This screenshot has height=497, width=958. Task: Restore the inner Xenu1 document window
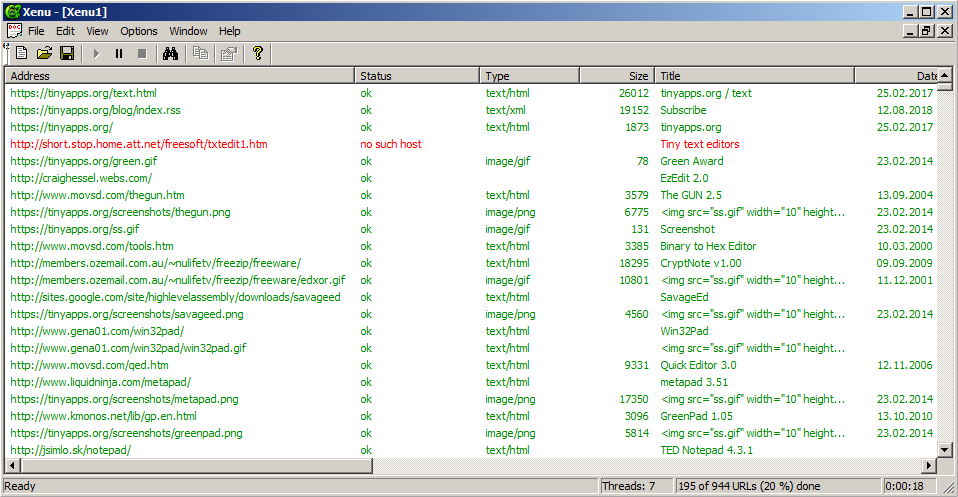[927, 31]
